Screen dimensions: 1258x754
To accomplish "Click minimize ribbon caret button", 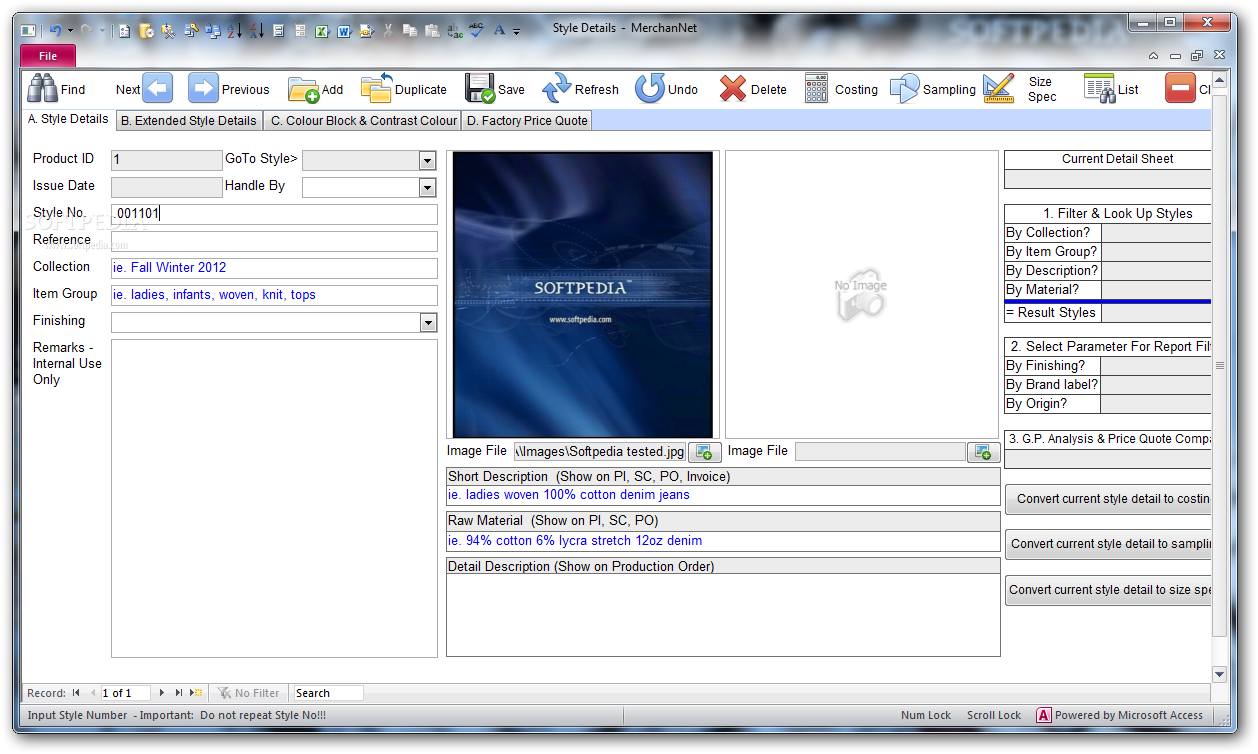I will [1154, 56].
